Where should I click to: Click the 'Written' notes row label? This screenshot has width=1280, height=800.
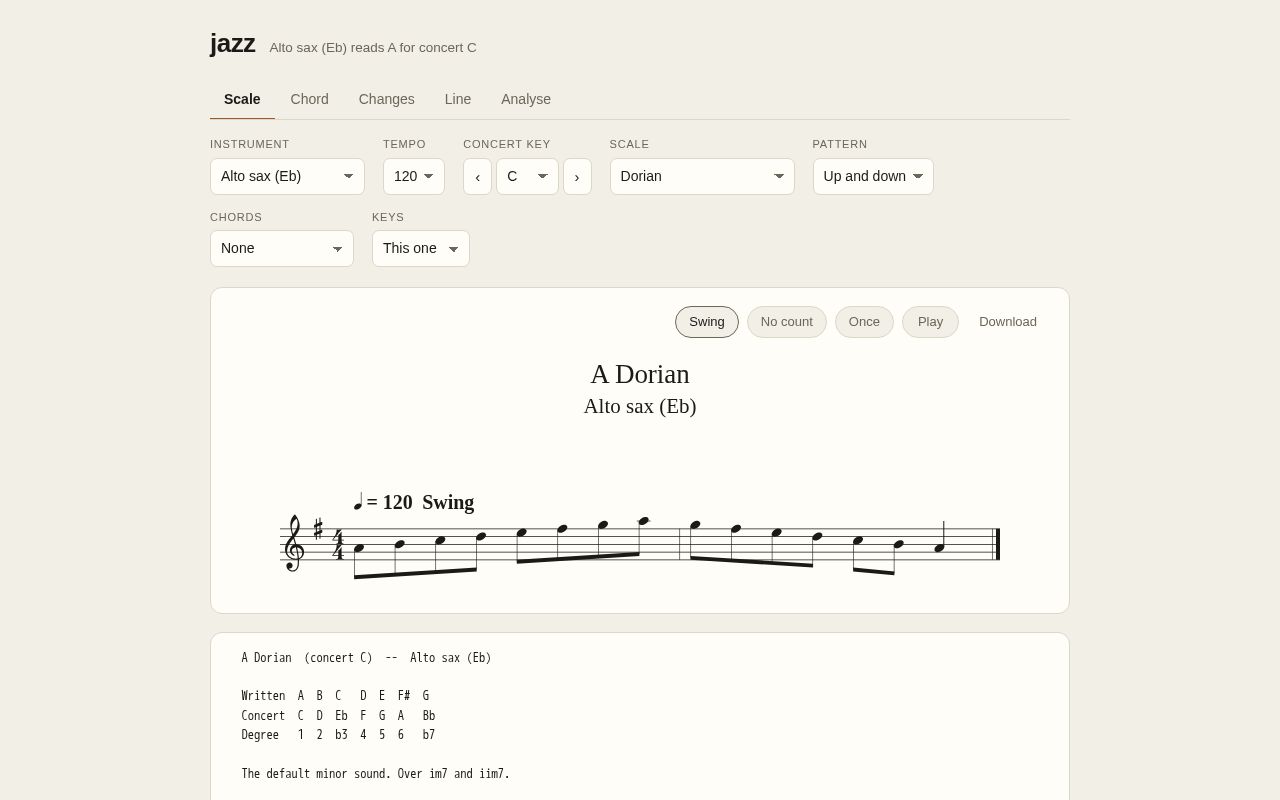point(263,696)
